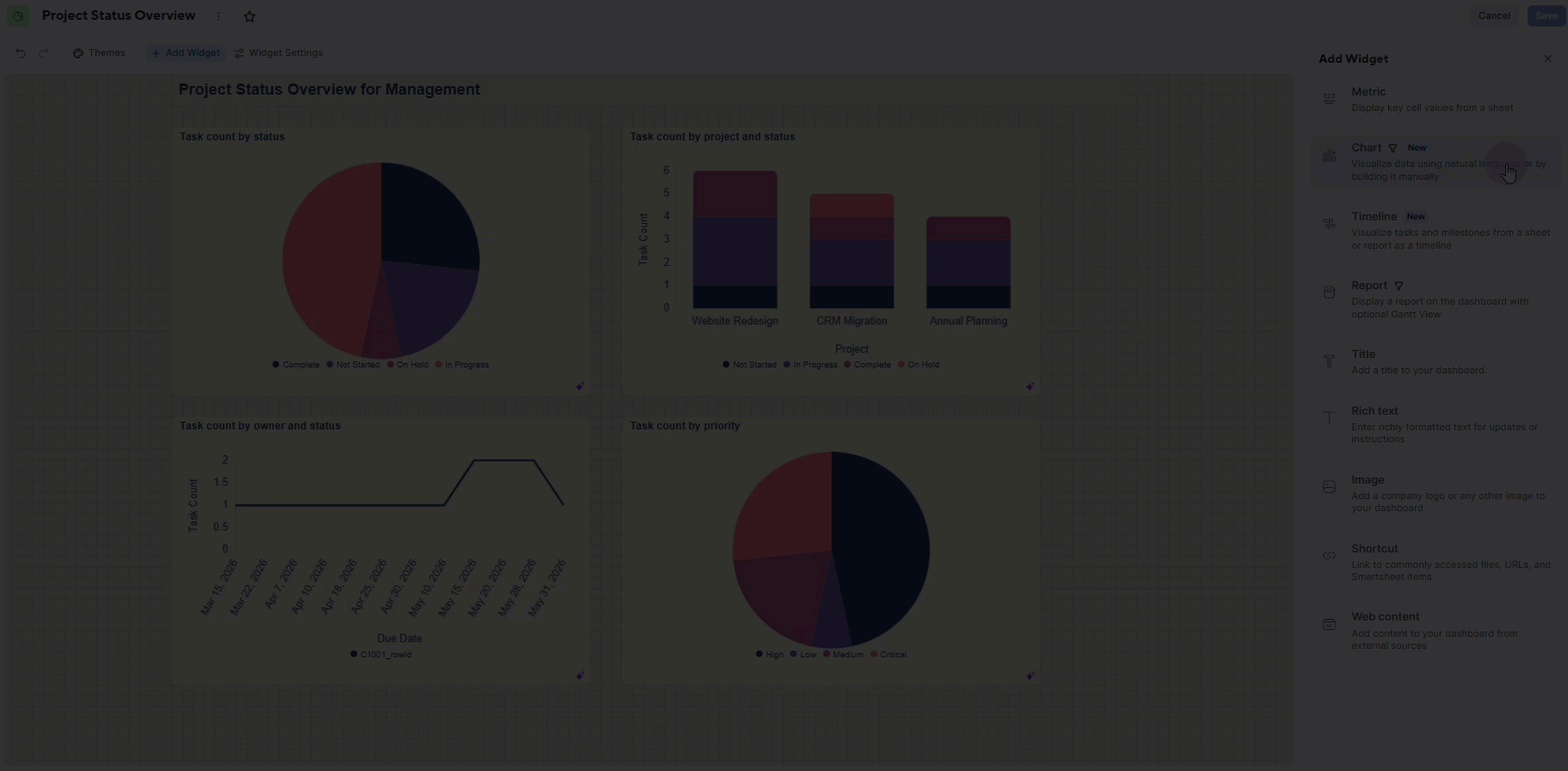Click the Web content widget icon
This screenshot has width=1568, height=771.
coord(1330,624)
